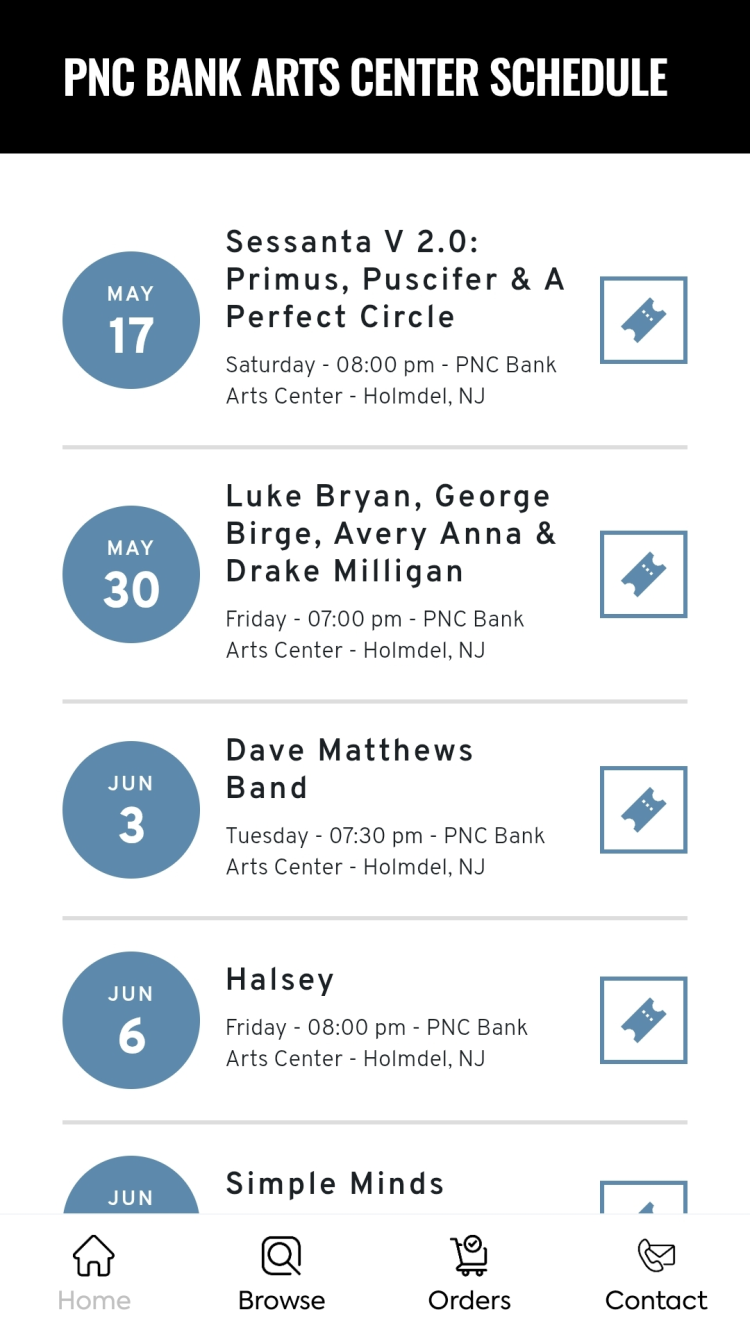Open Sessanta V 2.0 event title
The height and width of the screenshot is (1337, 750).
[x=395, y=279]
